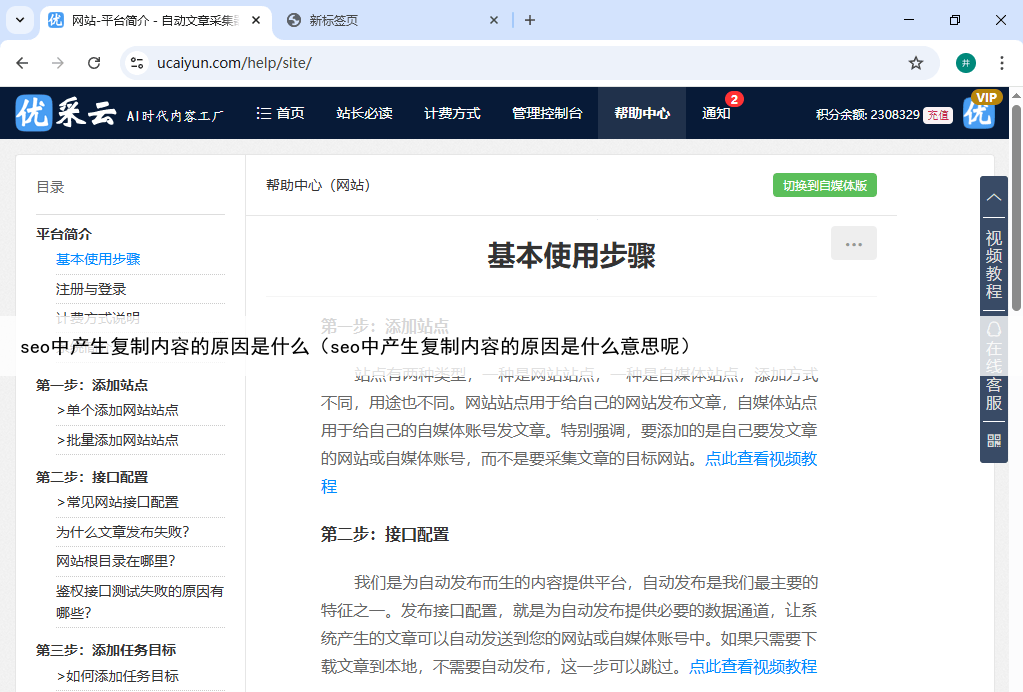Viewport: 1023px width, 692px height.
Task: Reload the current page
Action: 94,63
